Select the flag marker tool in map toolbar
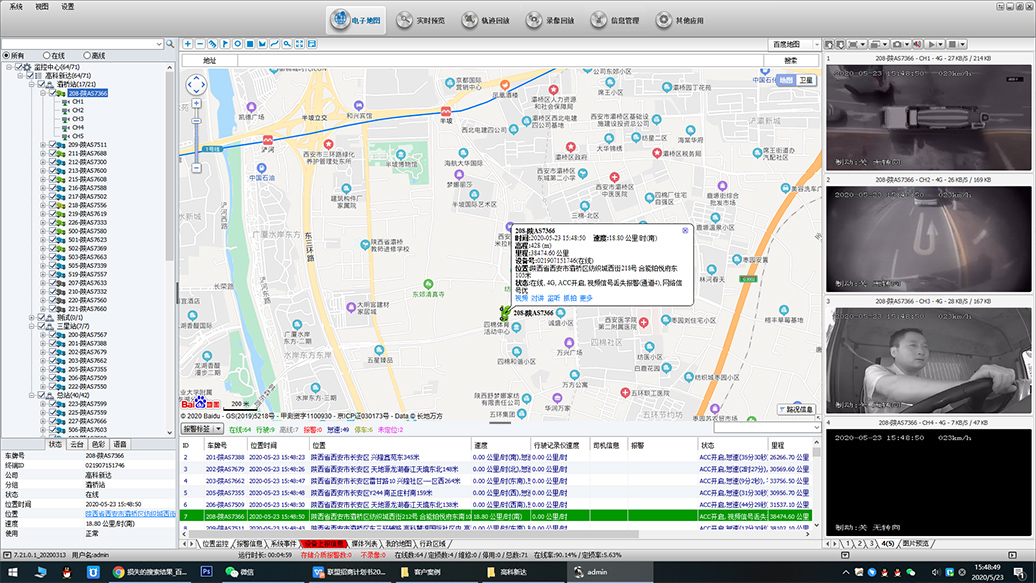 click(225, 44)
